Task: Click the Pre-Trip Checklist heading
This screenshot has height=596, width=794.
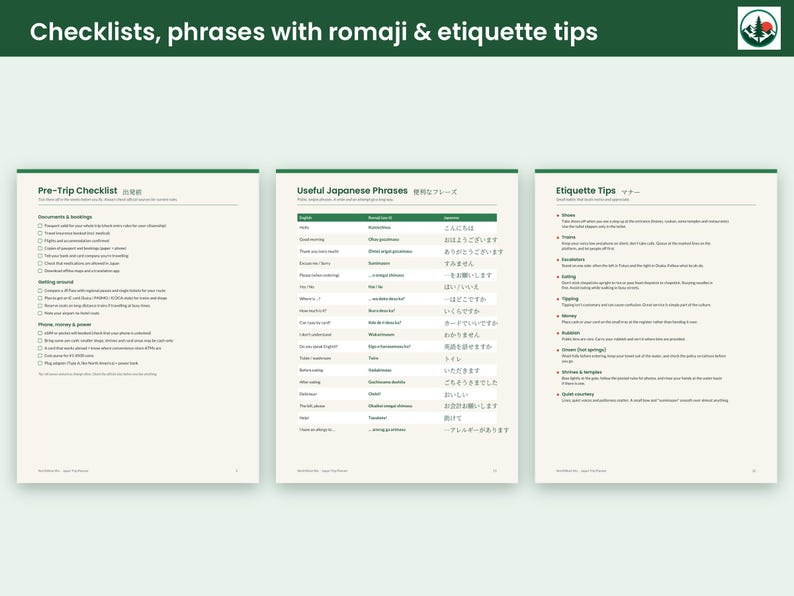Action: click(x=77, y=191)
